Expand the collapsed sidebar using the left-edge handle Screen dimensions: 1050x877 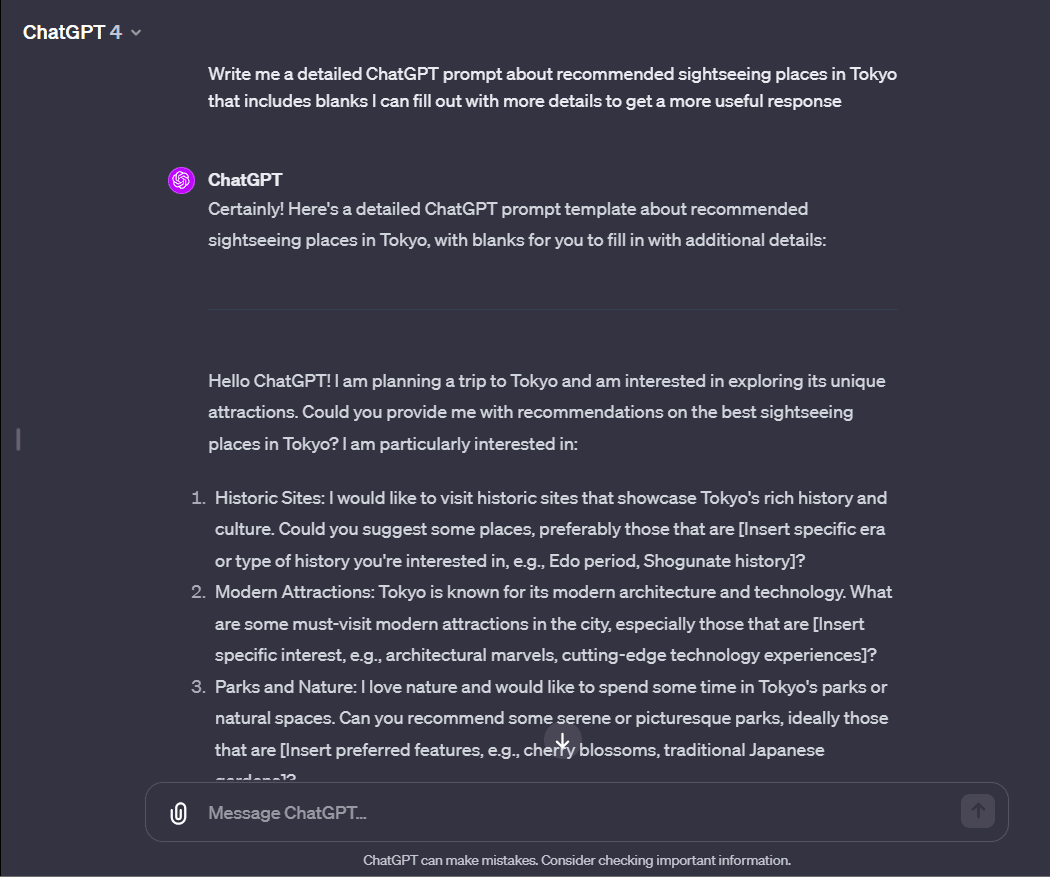[16, 438]
